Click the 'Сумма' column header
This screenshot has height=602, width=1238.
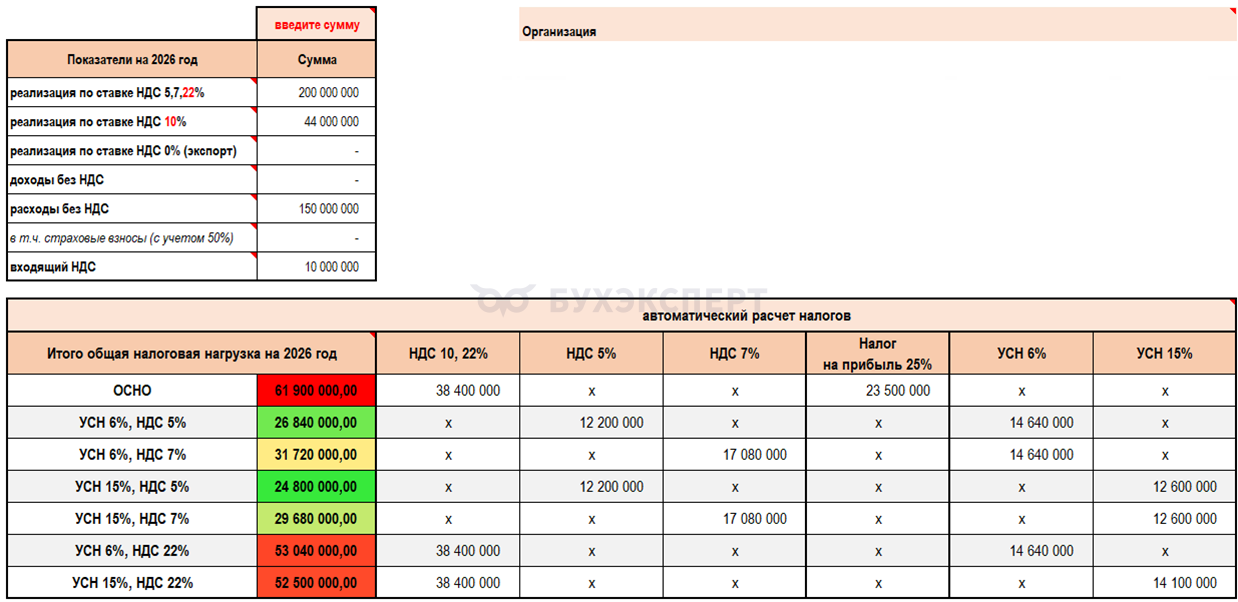coord(317,60)
